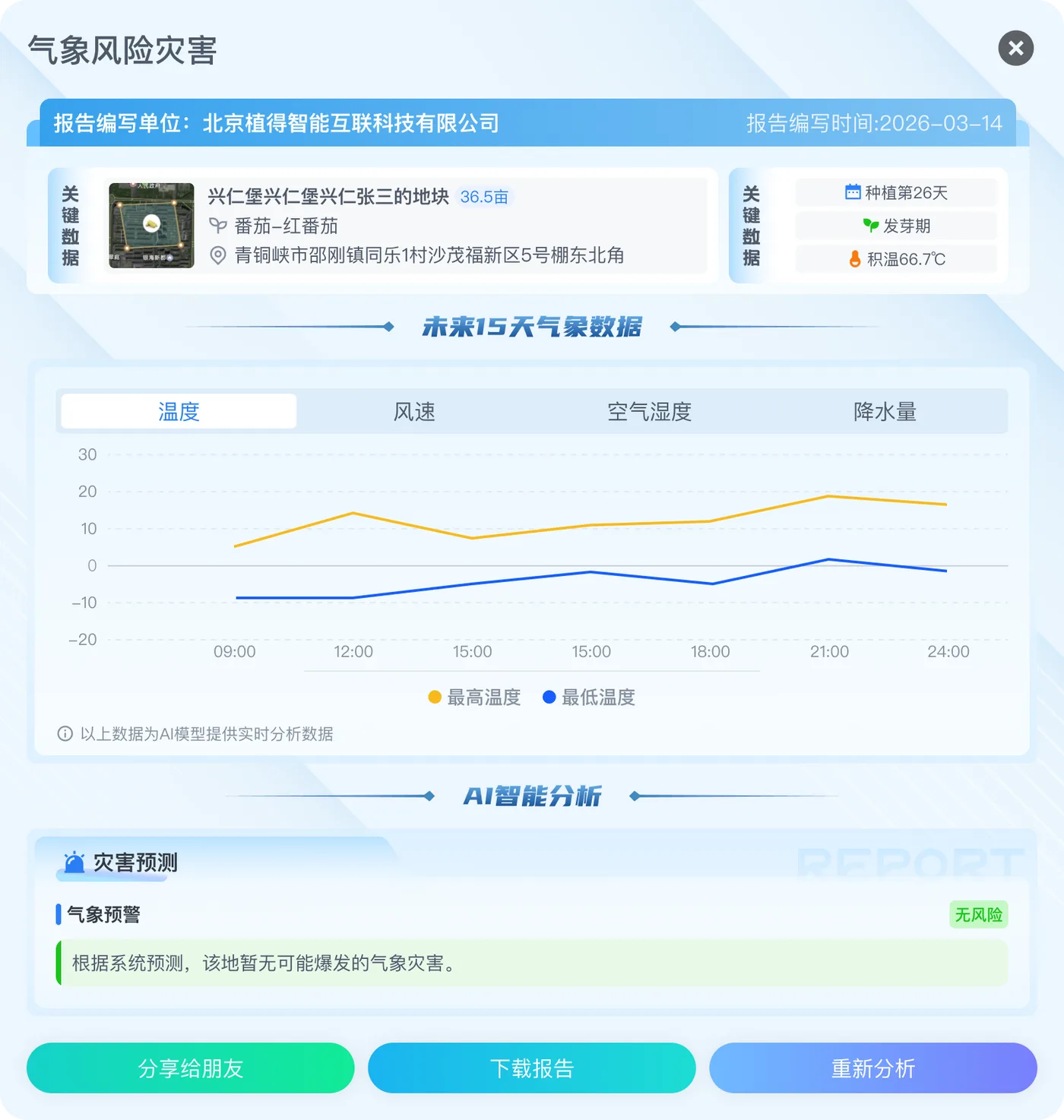Click the 气象预警 section heading
Viewport: 1064px width, 1120px height.
tap(103, 914)
